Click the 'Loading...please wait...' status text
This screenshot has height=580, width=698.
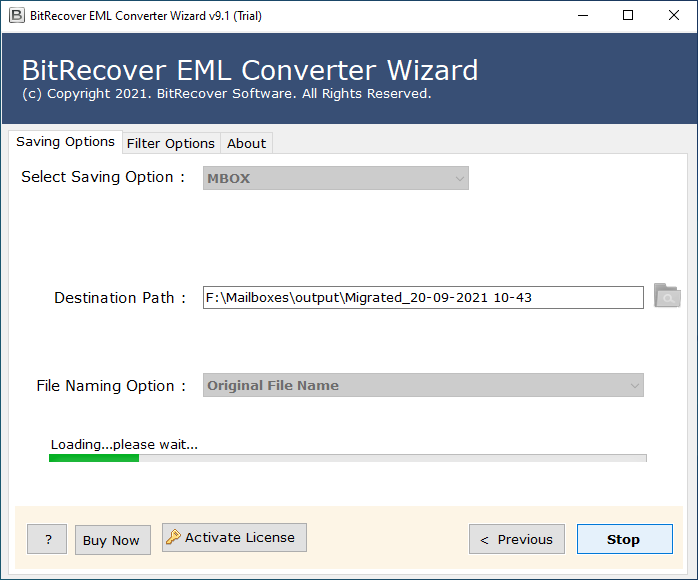124,444
